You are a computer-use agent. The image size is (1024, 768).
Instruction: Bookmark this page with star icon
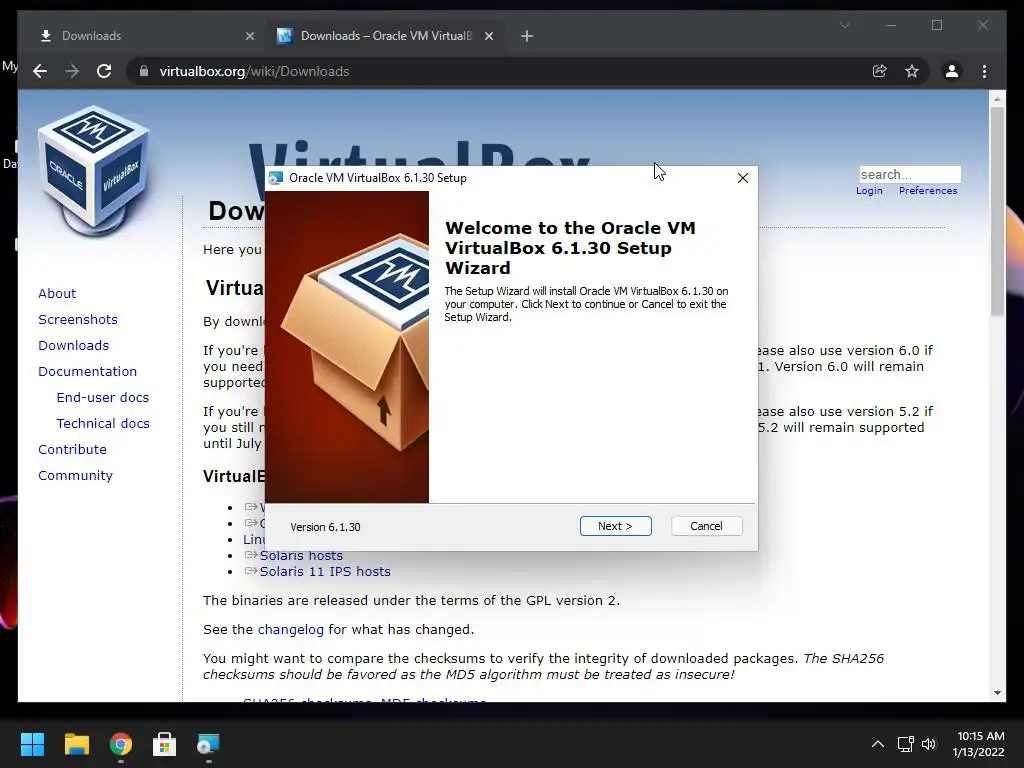[x=912, y=71]
